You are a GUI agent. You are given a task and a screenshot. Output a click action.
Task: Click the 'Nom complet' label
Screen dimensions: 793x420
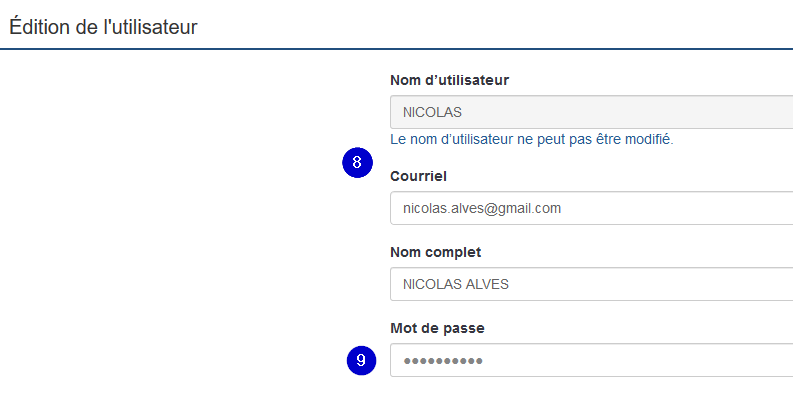(435, 252)
